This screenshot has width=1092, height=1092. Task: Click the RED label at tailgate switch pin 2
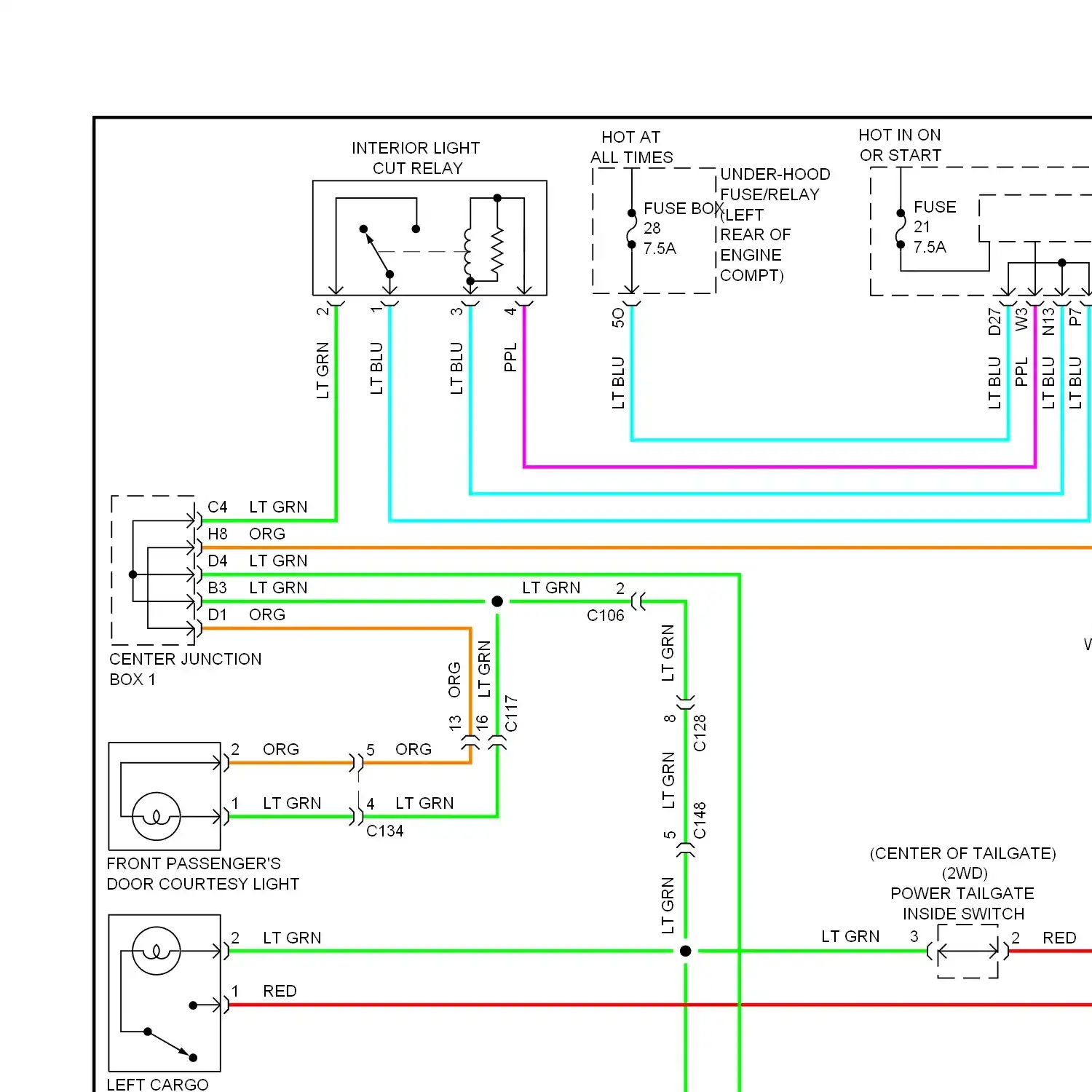coord(1059,938)
